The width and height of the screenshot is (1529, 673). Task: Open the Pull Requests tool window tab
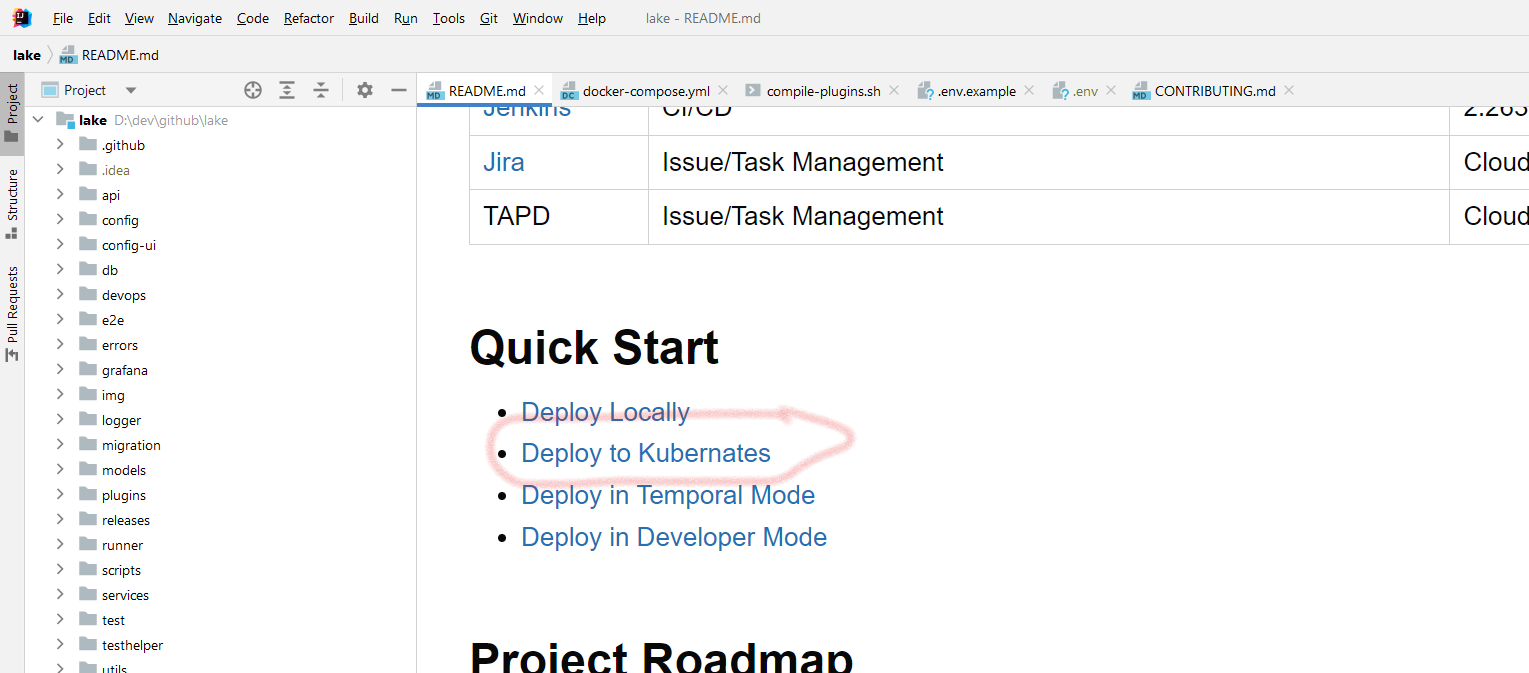tap(12, 314)
